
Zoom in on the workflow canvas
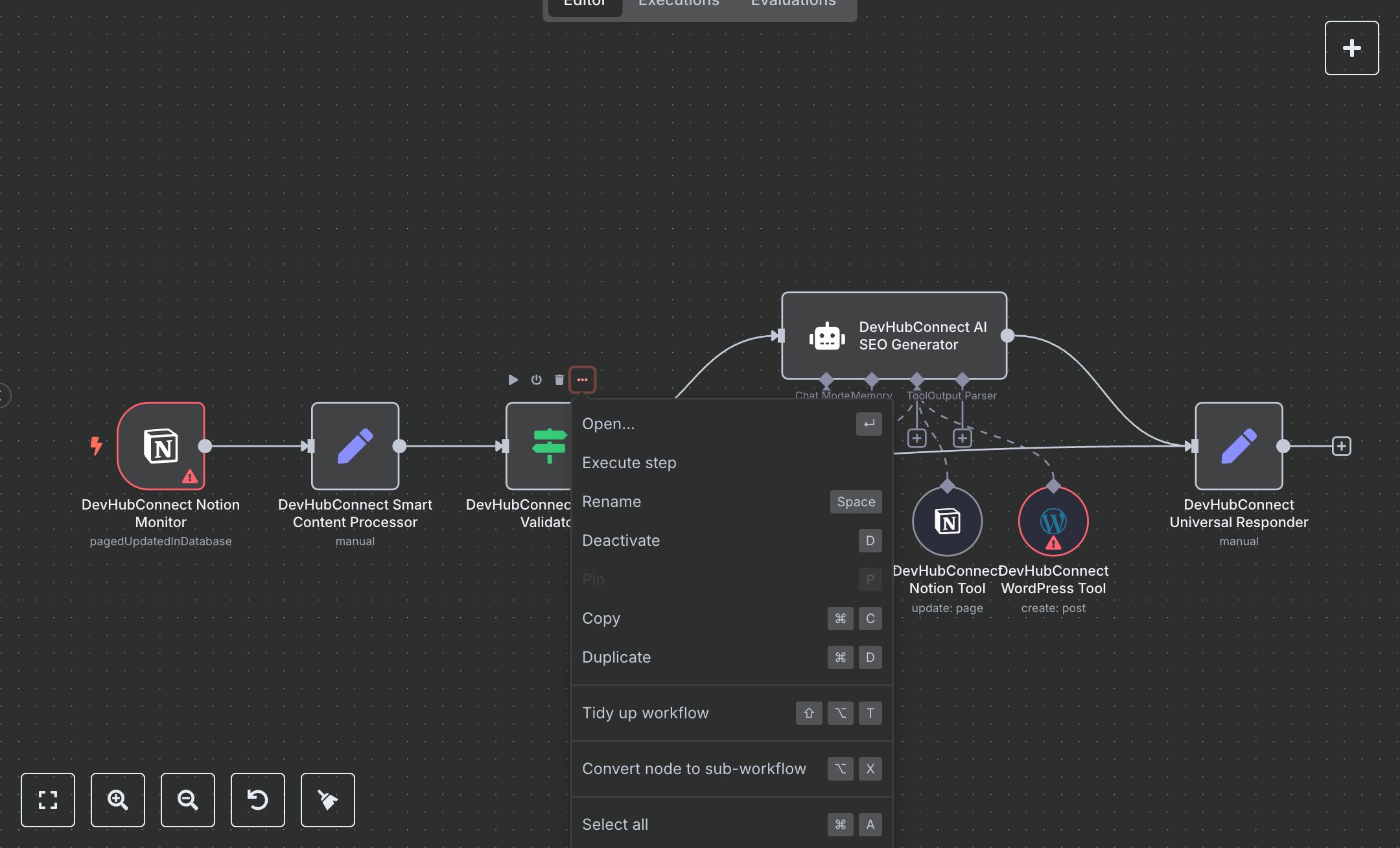point(117,799)
